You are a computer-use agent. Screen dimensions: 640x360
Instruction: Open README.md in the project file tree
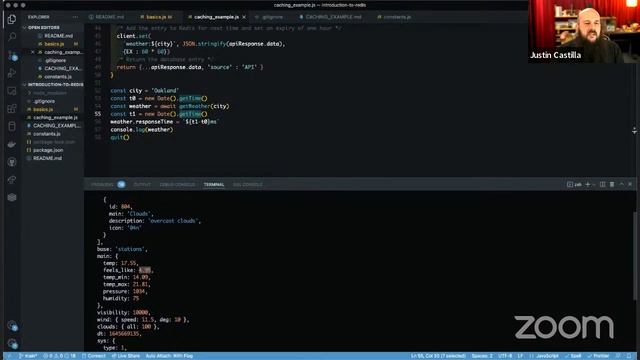pos(47,158)
